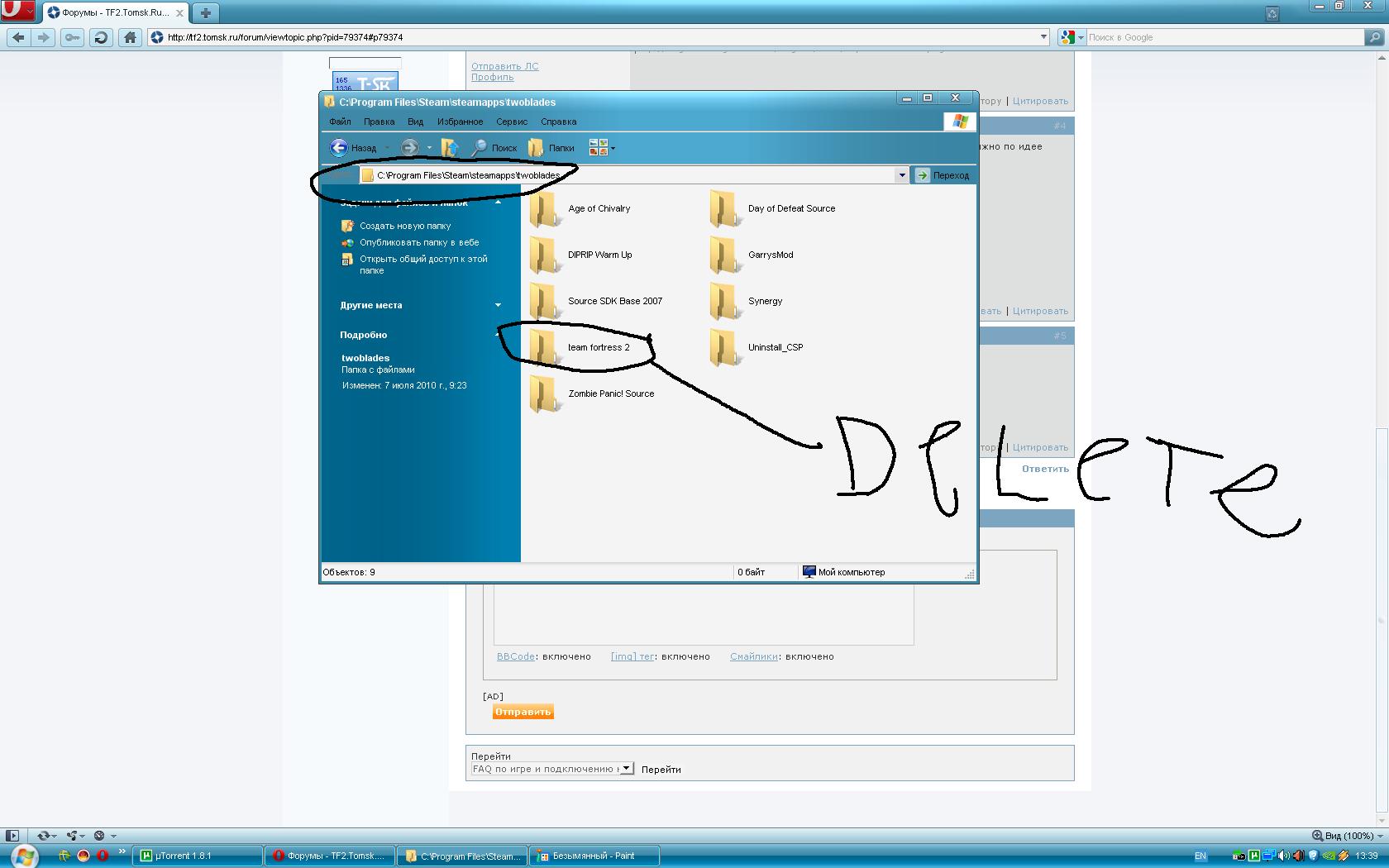
Task: Click the EN language indicator in taskbar
Action: click(1200, 856)
